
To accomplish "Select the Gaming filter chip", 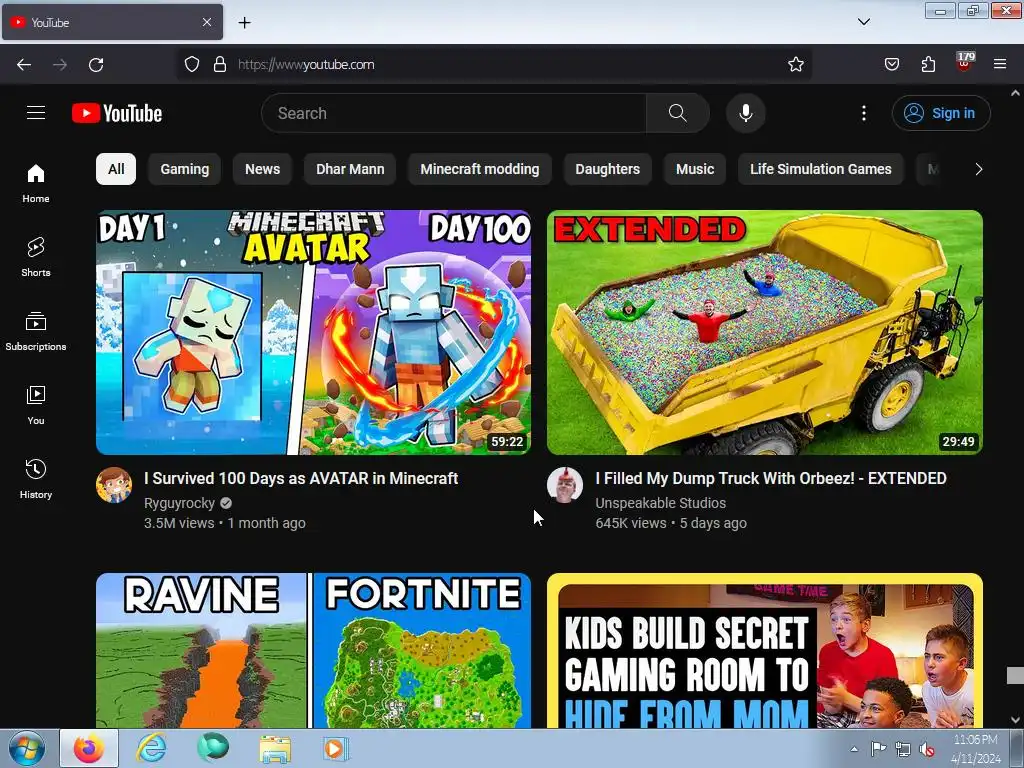I will pyautogui.click(x=185, y=169).
